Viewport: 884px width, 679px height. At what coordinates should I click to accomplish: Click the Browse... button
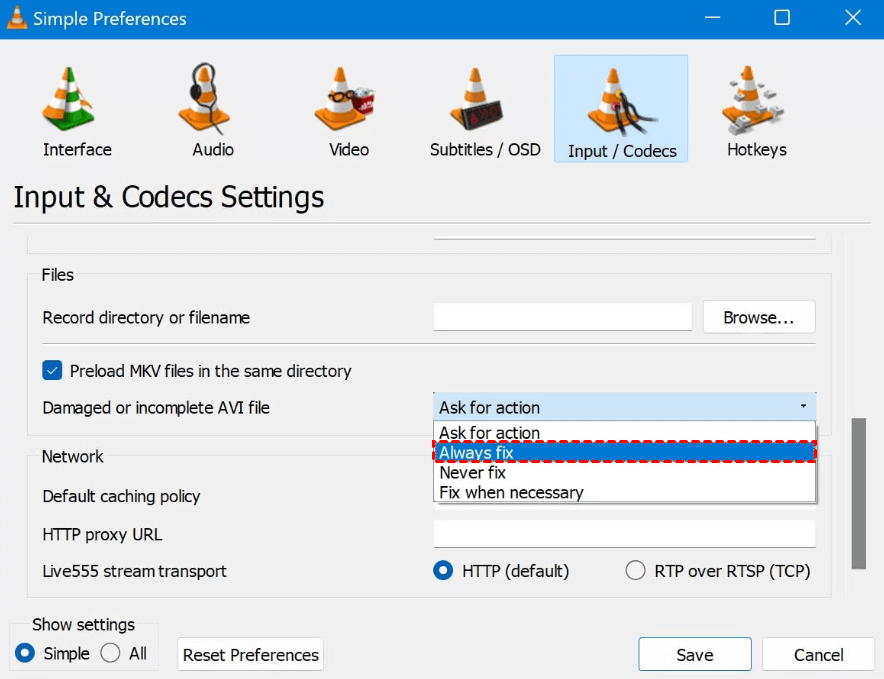click(758, 317)
